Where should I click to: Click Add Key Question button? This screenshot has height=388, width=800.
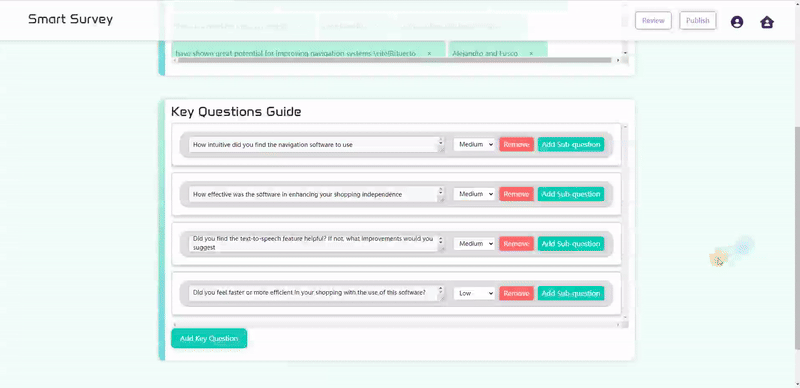(209, 338)
